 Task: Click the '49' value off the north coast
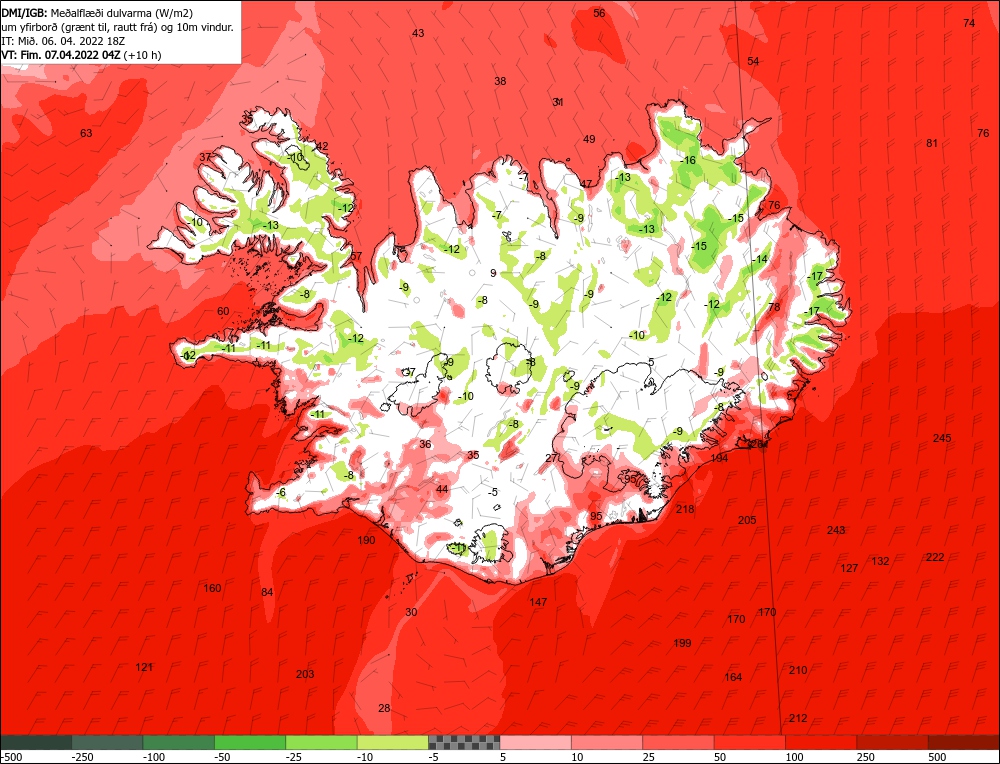coord(589,139)
